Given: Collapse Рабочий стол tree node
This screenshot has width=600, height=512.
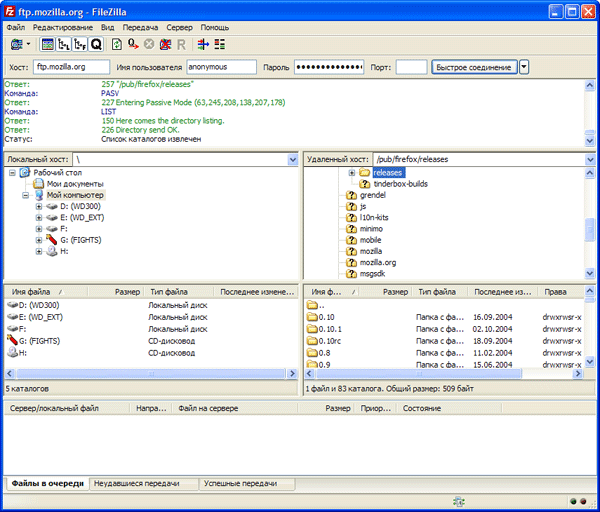Looking at the screenshot, I should point(12,173).
